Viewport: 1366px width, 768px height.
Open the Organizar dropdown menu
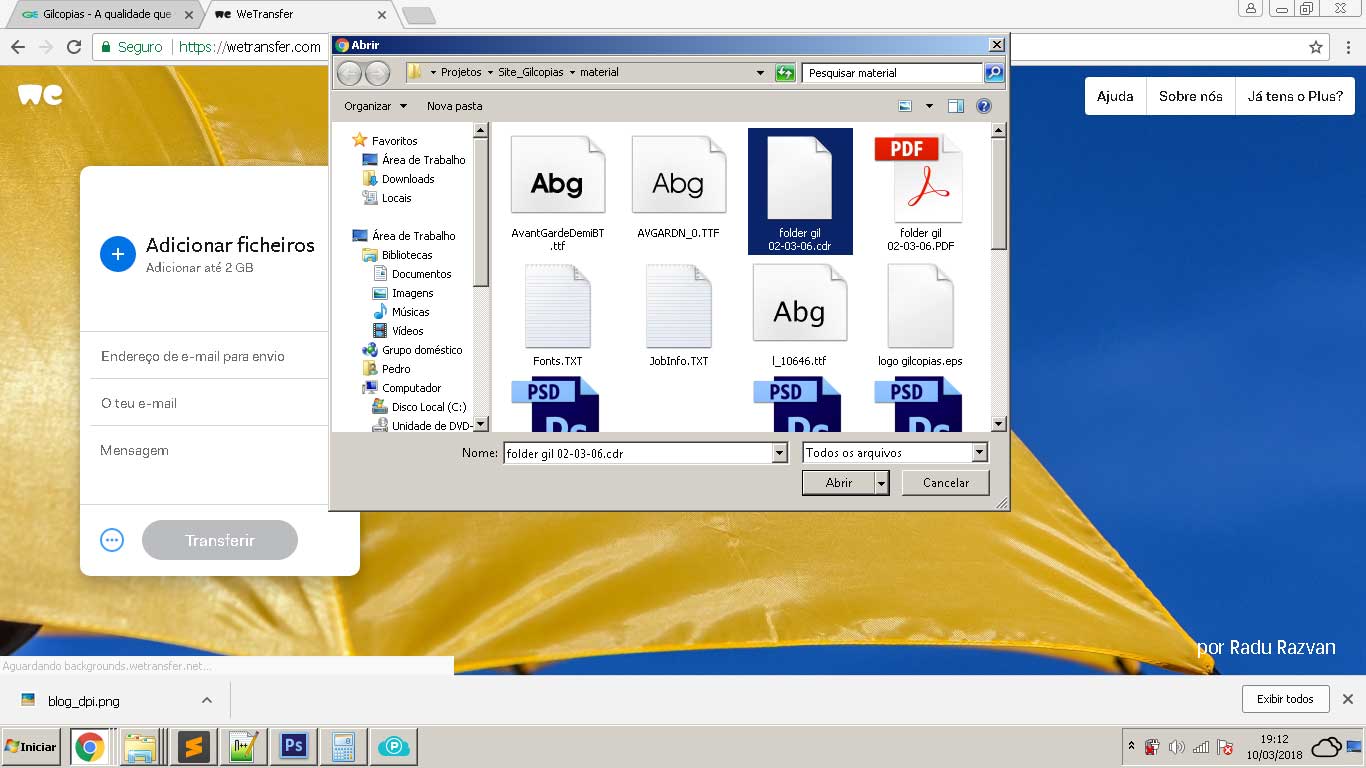tap(375, 106)
